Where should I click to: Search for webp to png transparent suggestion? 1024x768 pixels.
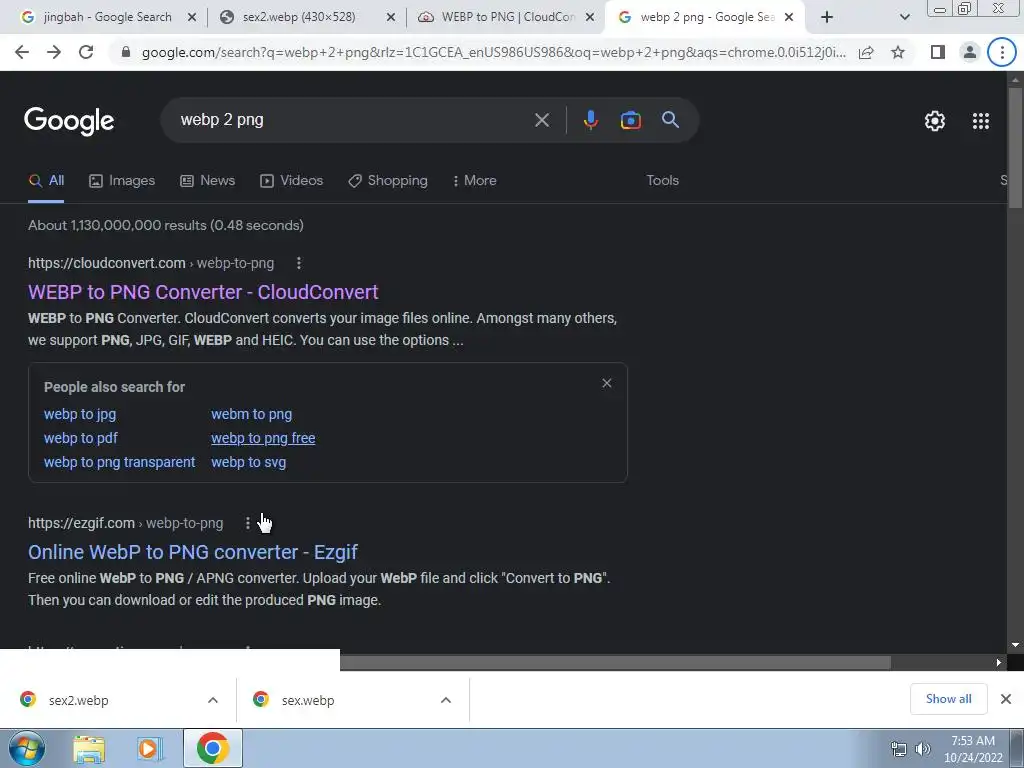(x=120, y=462)
